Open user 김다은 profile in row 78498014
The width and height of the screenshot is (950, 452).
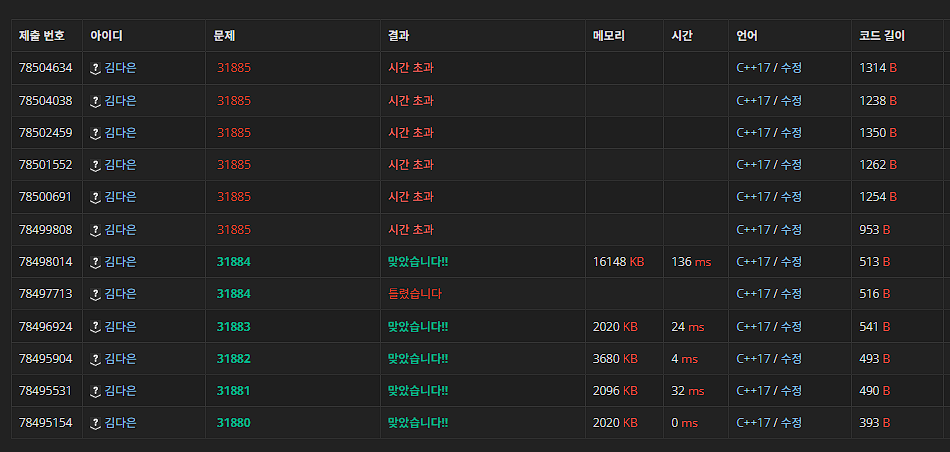pyautogui.click(x=121, y=262)
